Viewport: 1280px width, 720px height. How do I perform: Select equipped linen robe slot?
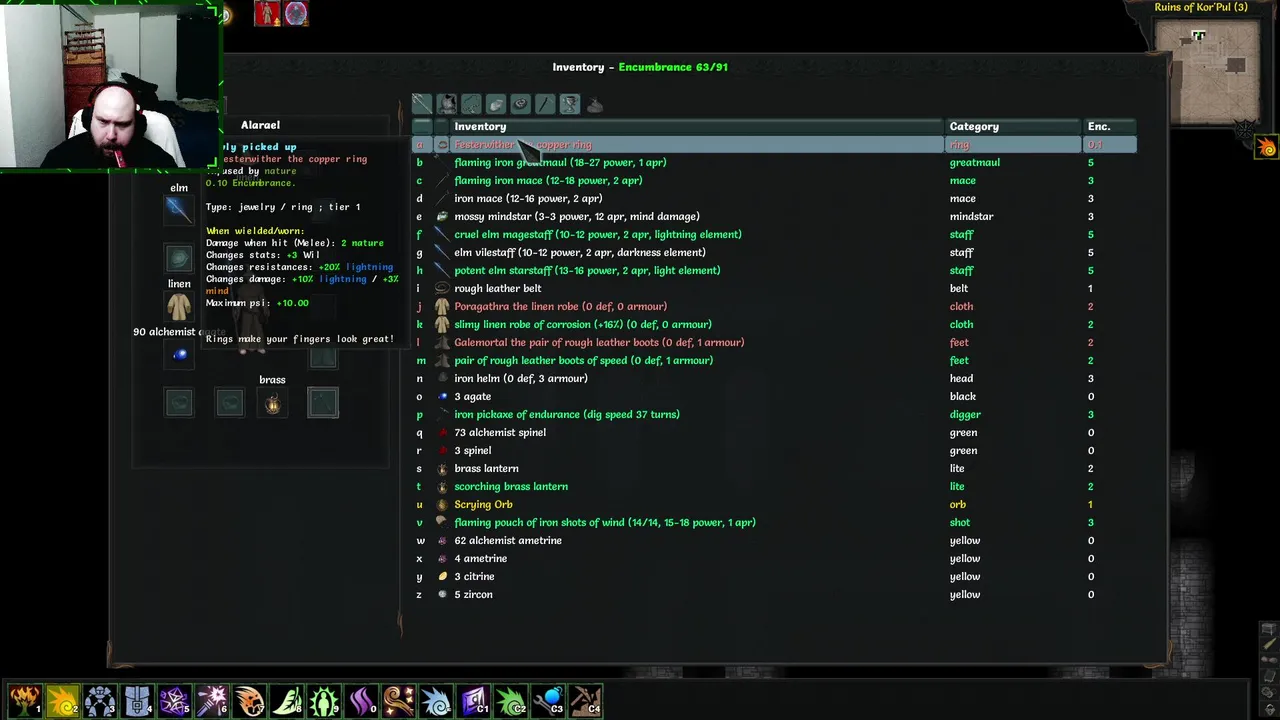click(x=179, y=306)
